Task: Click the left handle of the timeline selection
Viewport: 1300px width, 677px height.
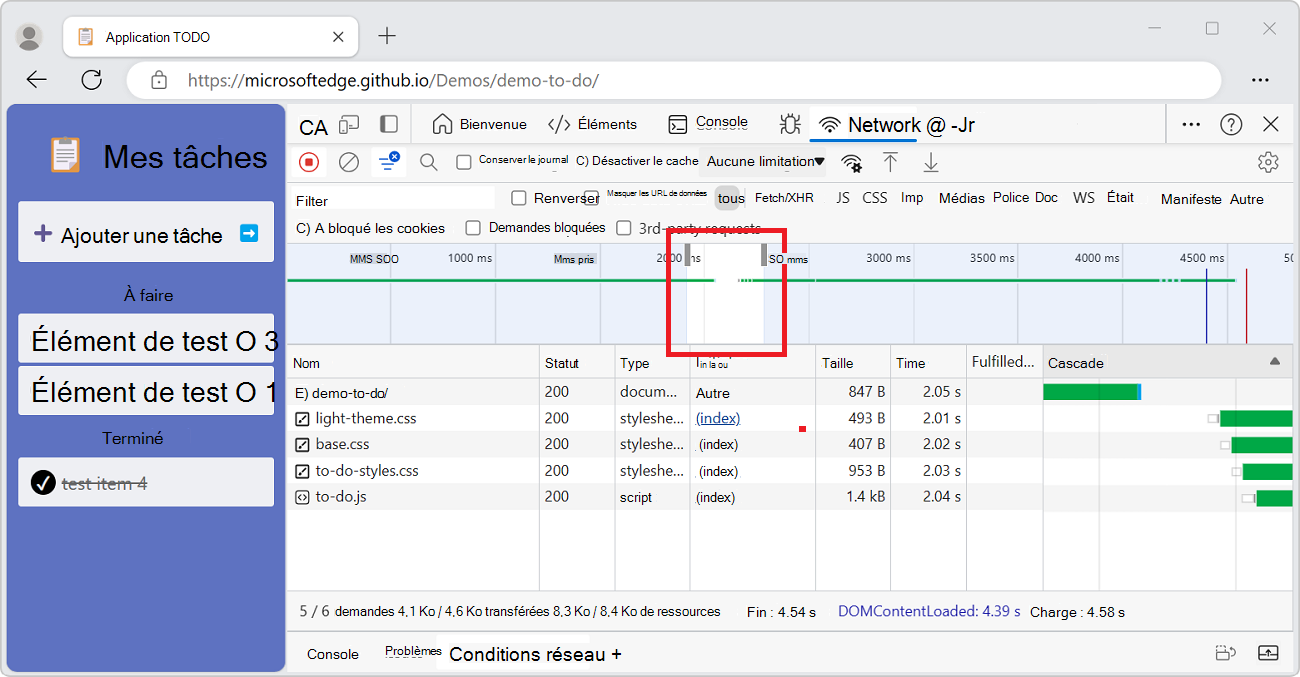Action: click(687, 255)
